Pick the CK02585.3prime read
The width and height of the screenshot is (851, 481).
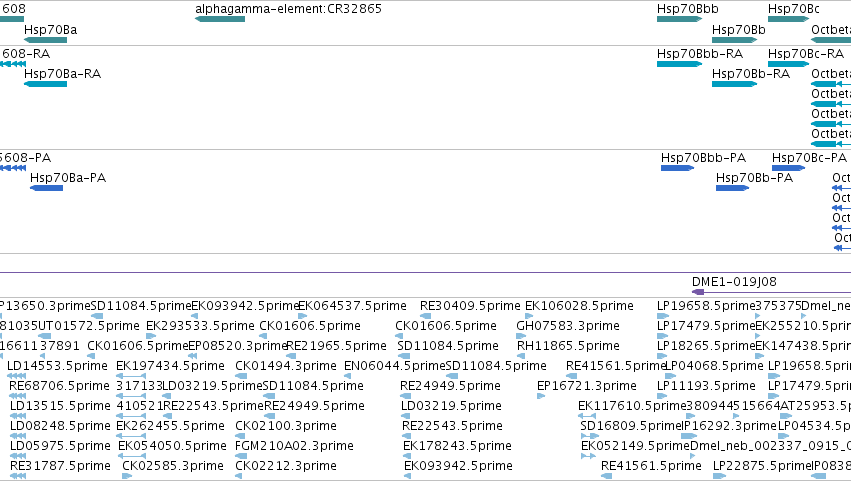[x=127, y=476]
